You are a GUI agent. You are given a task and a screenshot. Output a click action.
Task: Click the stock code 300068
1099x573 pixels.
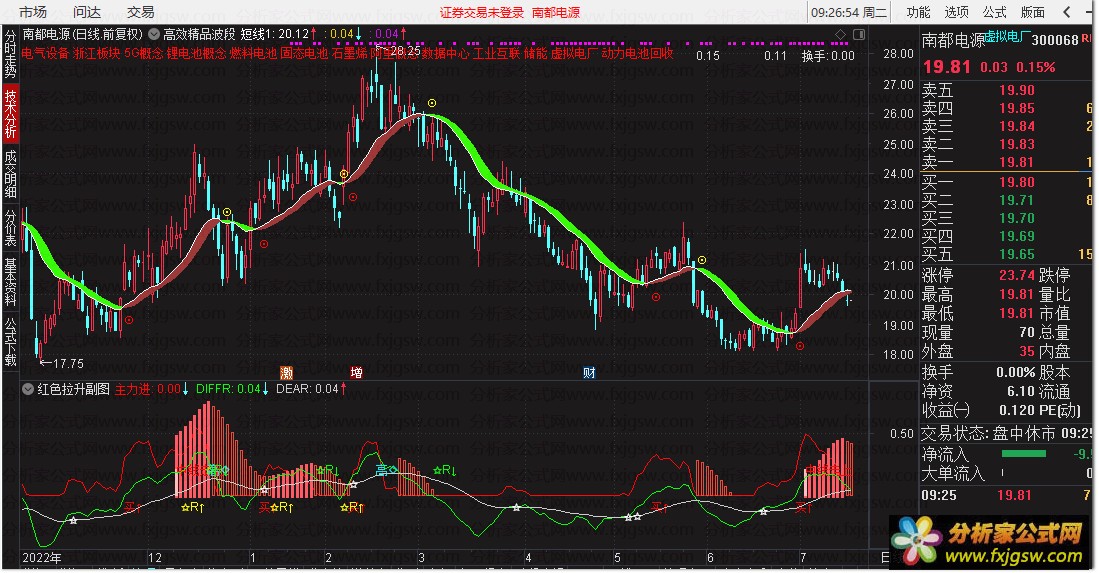tap(1055, 40)
